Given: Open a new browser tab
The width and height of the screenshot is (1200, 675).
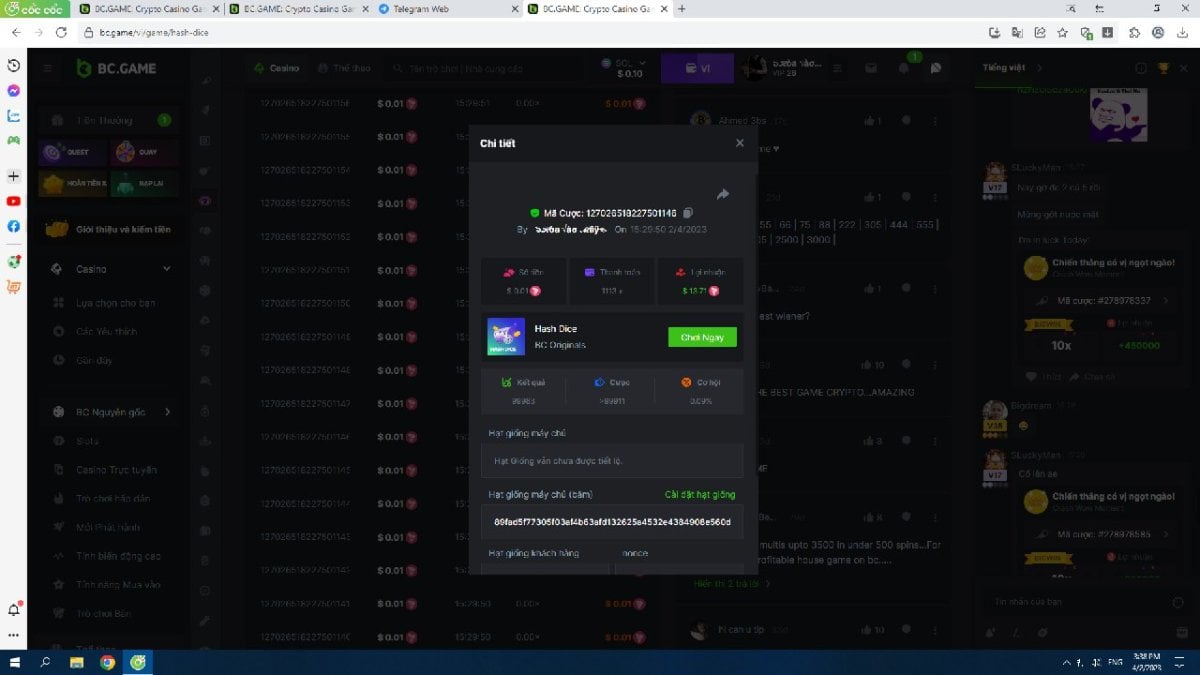Looking at the screenshot, I should (x=682, y=9).
